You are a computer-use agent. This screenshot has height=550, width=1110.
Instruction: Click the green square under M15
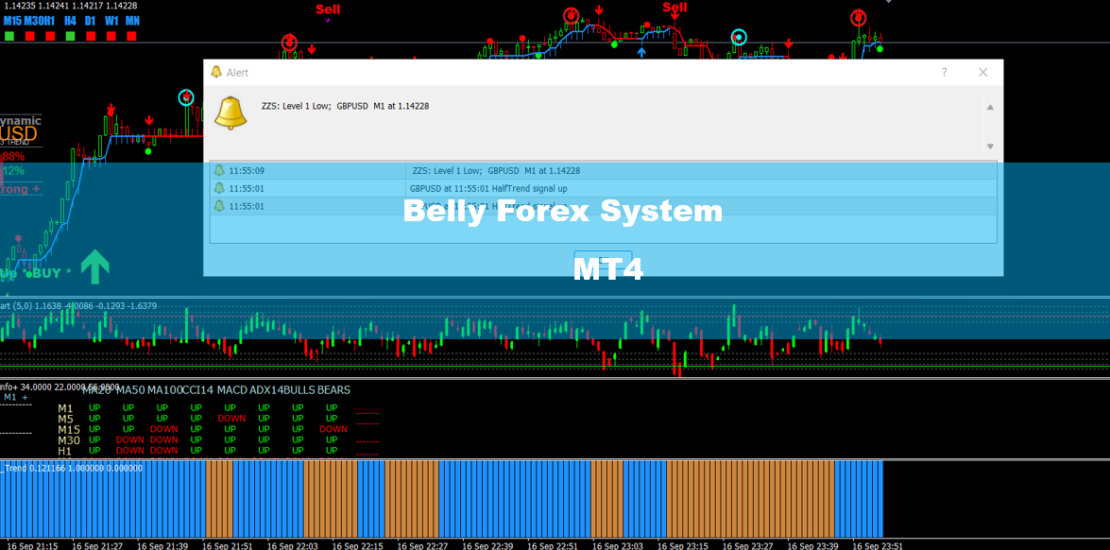[9, 35]
